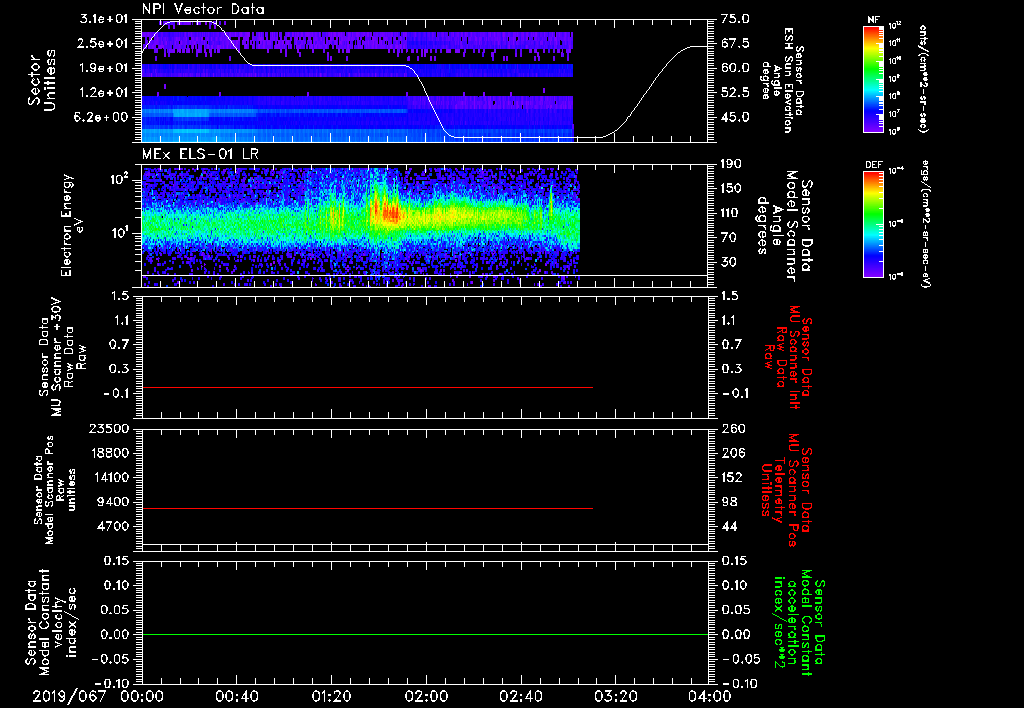
Task: Click the "1.9e+01" sector tick label
Action: click(x=104, y=68)
